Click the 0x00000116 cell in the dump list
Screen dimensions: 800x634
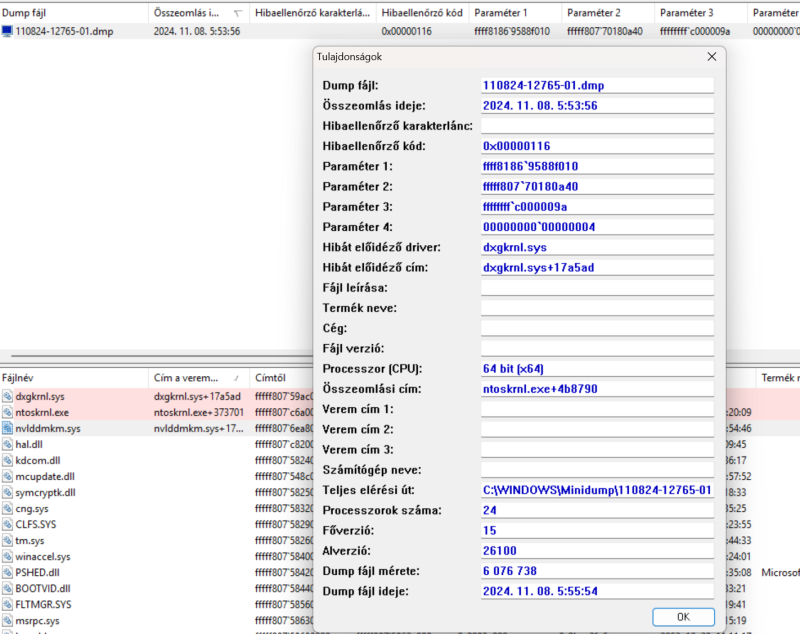pyautogui.click(x=407, y=32)
